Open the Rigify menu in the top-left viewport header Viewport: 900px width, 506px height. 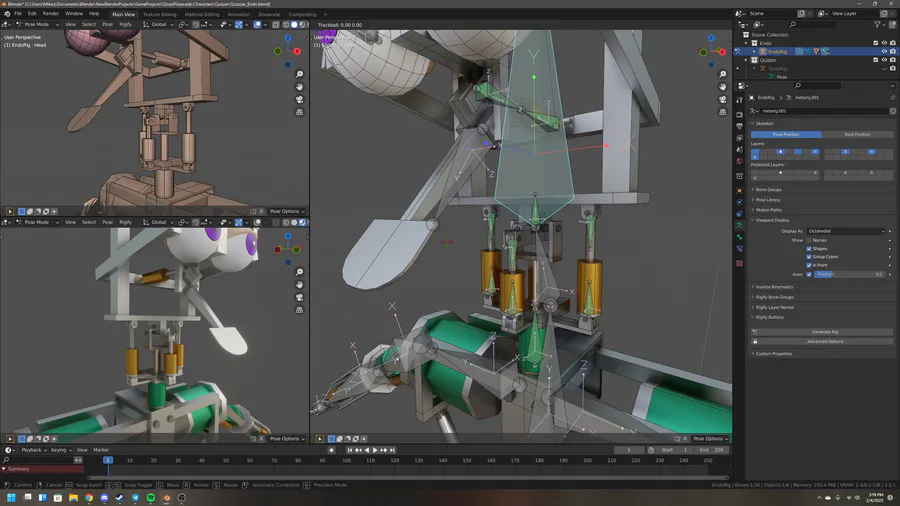[126, 25]
